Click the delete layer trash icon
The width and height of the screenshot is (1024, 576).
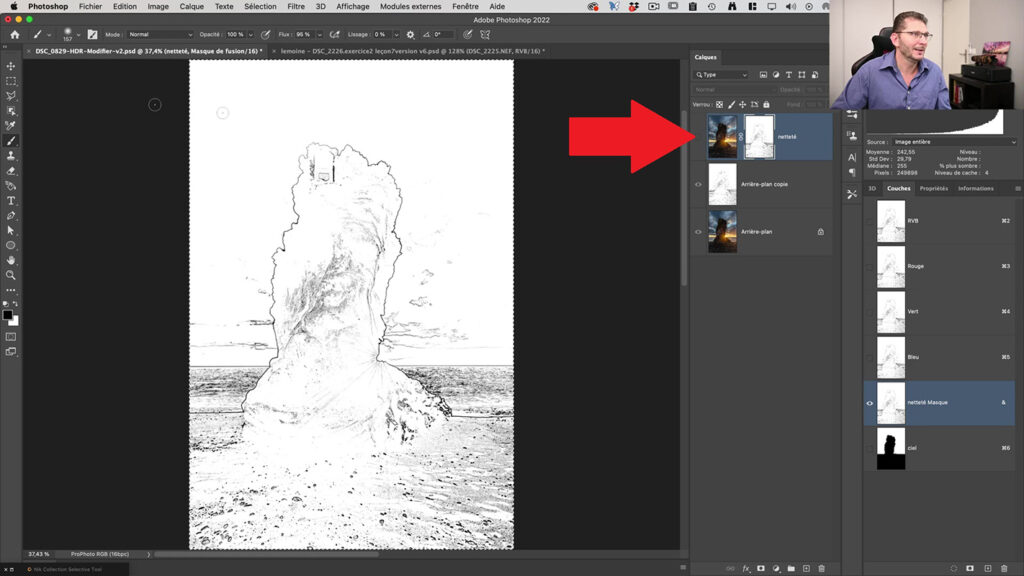[822, 568]
